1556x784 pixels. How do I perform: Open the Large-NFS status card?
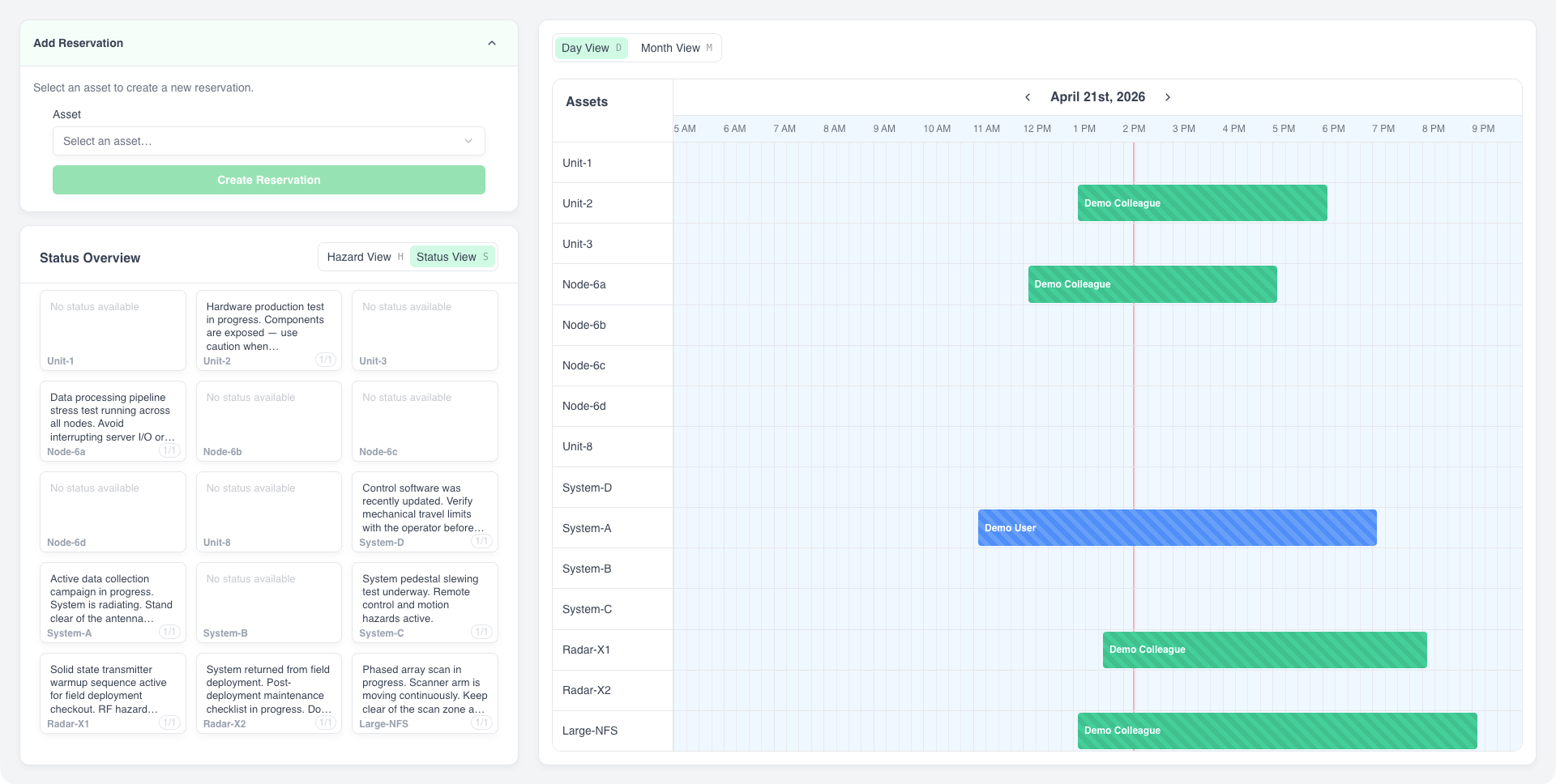[425, 693]
